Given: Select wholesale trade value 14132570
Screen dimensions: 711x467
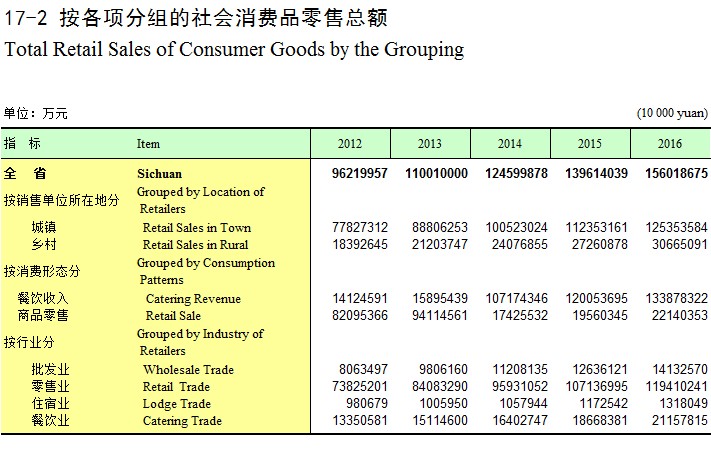Looking at the screenshot, I should click(x=680, y=369).
